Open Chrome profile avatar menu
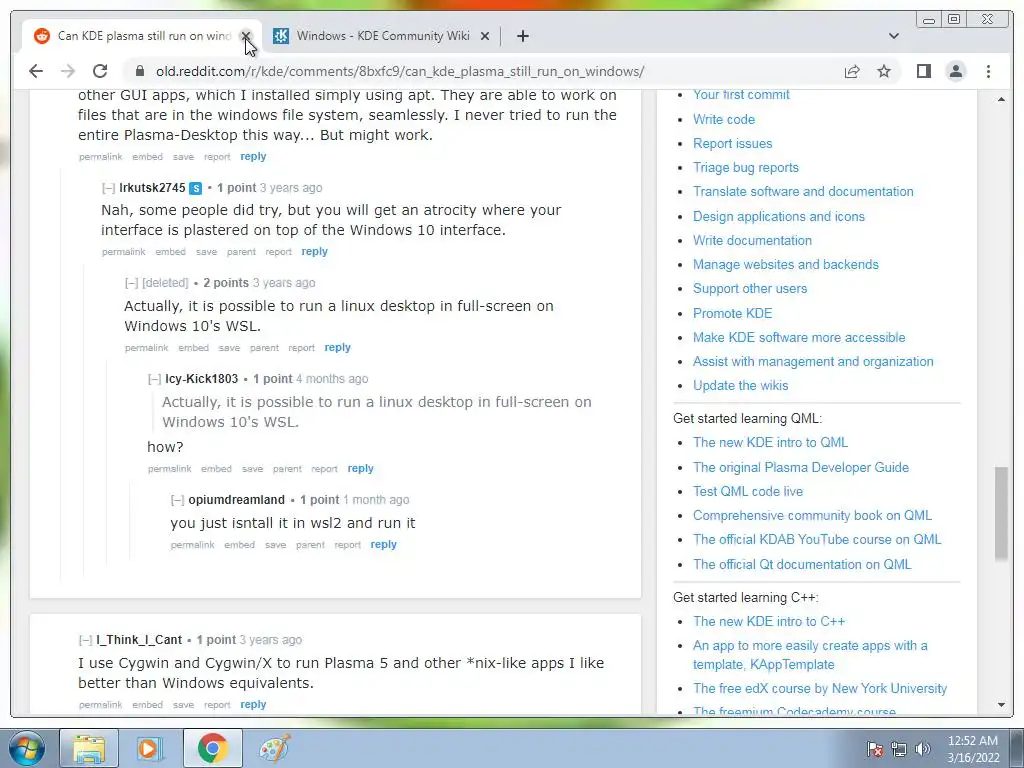The height and width of the screenshot is (768, 1024). coord(956,71)
